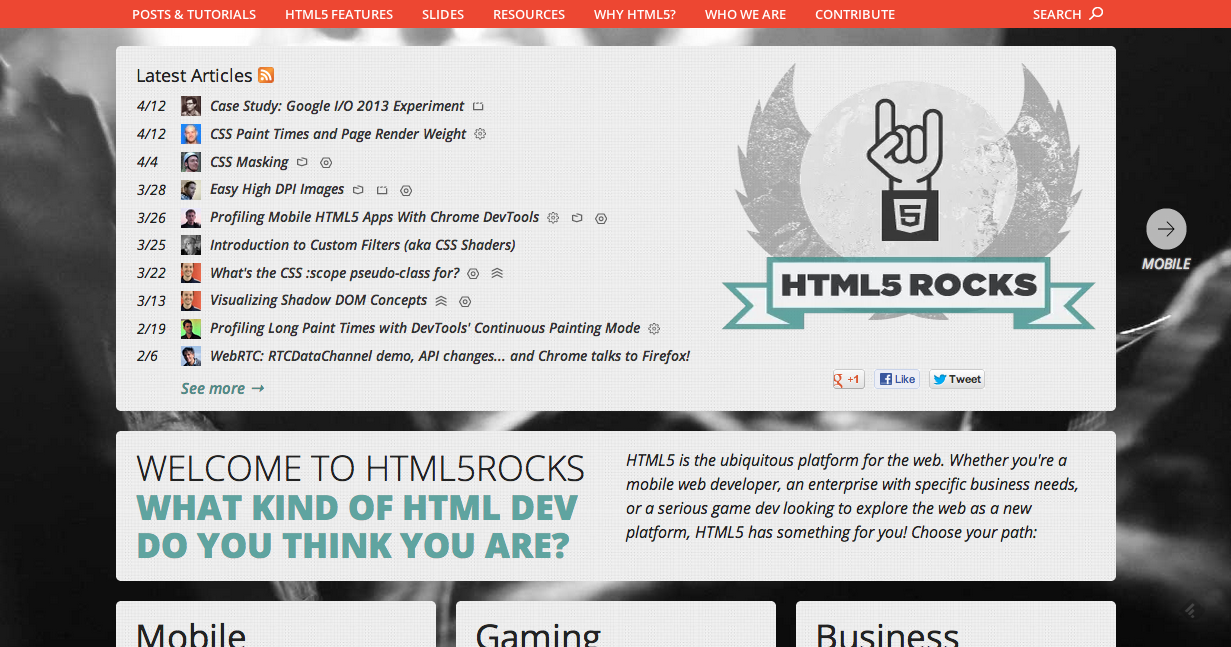Image resolution: width=1231 pixels, height=647 pixels.
Task: Open CSS Paint Times and Page Render Weight
Action: [x=338, y=134]
